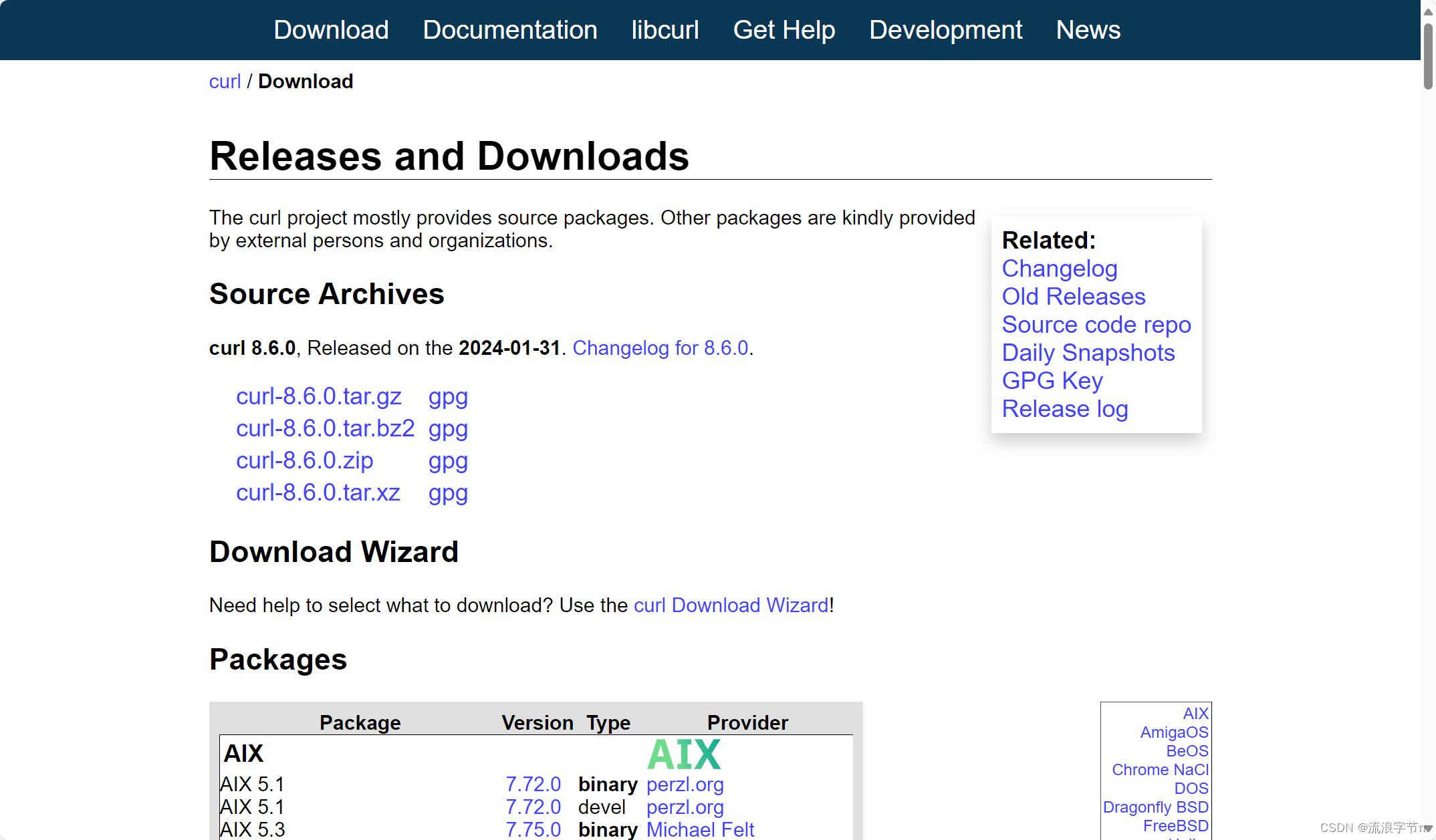Open the libcurl menu
The image size is (1436, 840).
click(x=665, y=30)
